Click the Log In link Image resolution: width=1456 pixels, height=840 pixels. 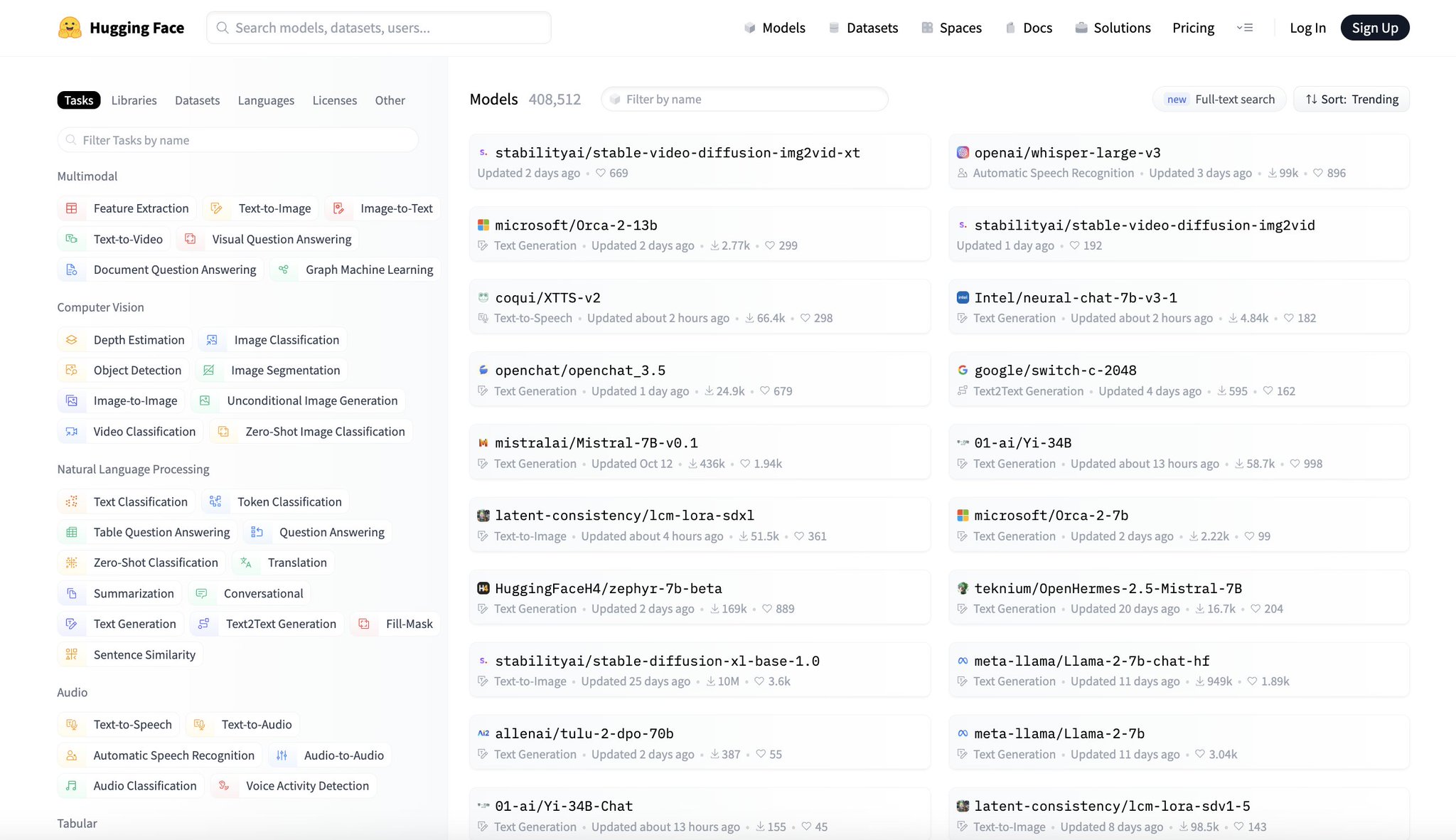tap(1307, 28)
